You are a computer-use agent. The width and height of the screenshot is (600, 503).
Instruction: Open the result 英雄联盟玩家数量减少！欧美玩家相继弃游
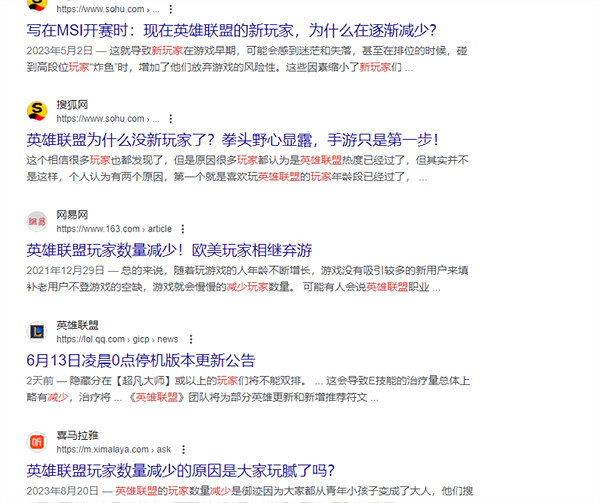(169, 251)
